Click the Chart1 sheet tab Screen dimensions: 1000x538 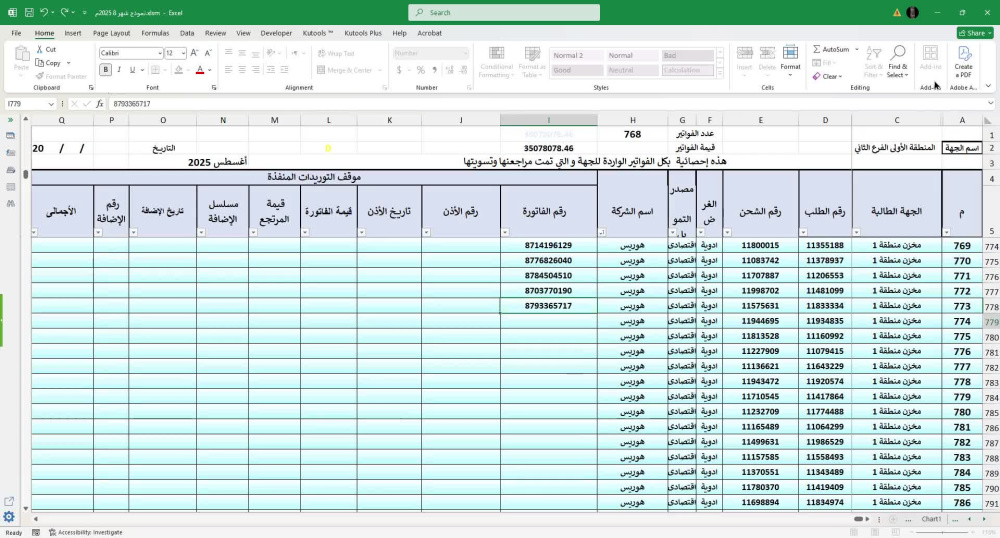931,519
